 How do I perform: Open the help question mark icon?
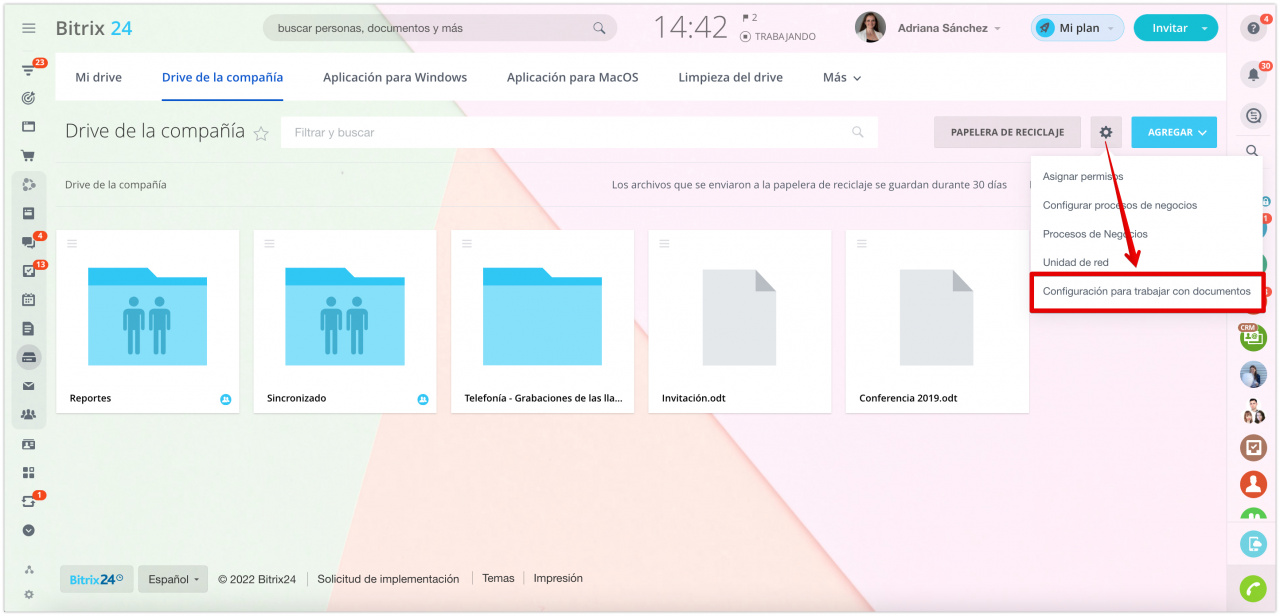pyautogui.click(x=1253, y=29)
